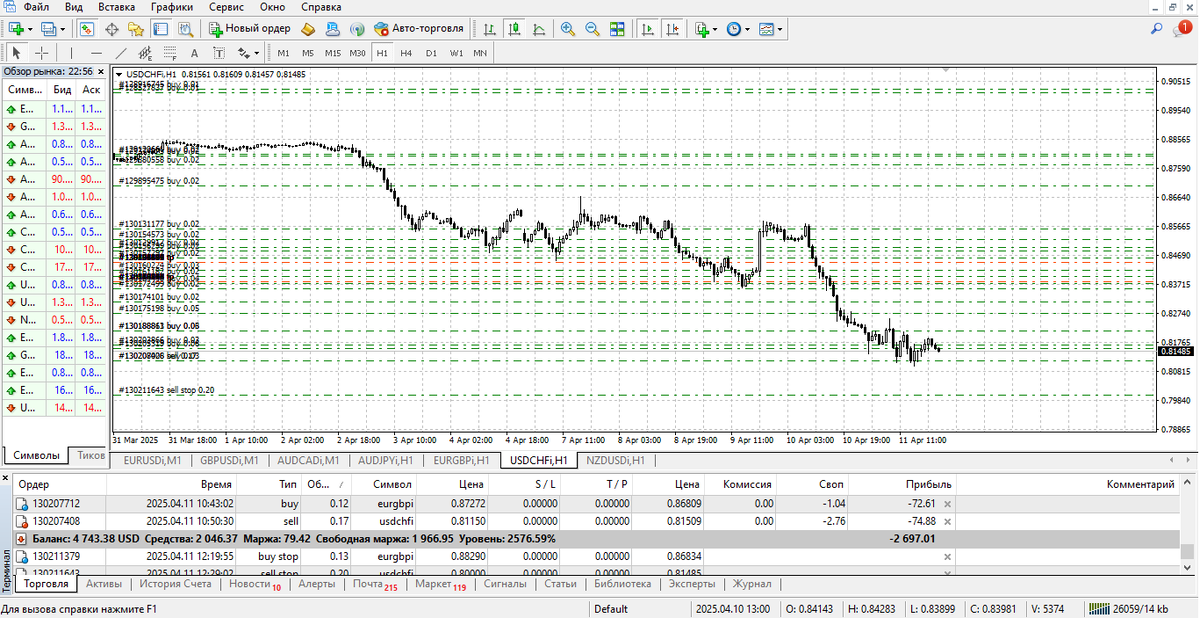Select the equidistant channel tool
Viewport: 1200px width, 618px height.
coord(145,52)
